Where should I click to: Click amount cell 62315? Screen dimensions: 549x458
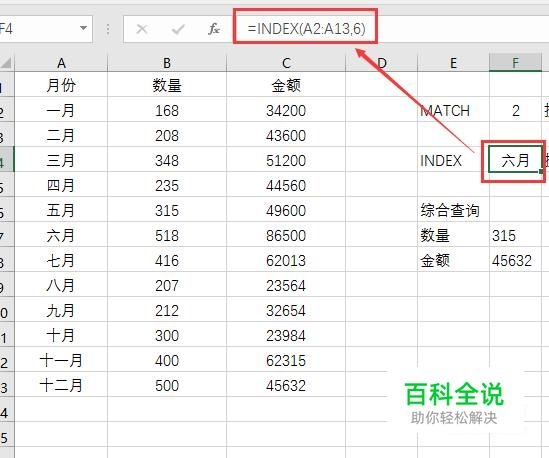pyautogui.click(x=286, y=360)
